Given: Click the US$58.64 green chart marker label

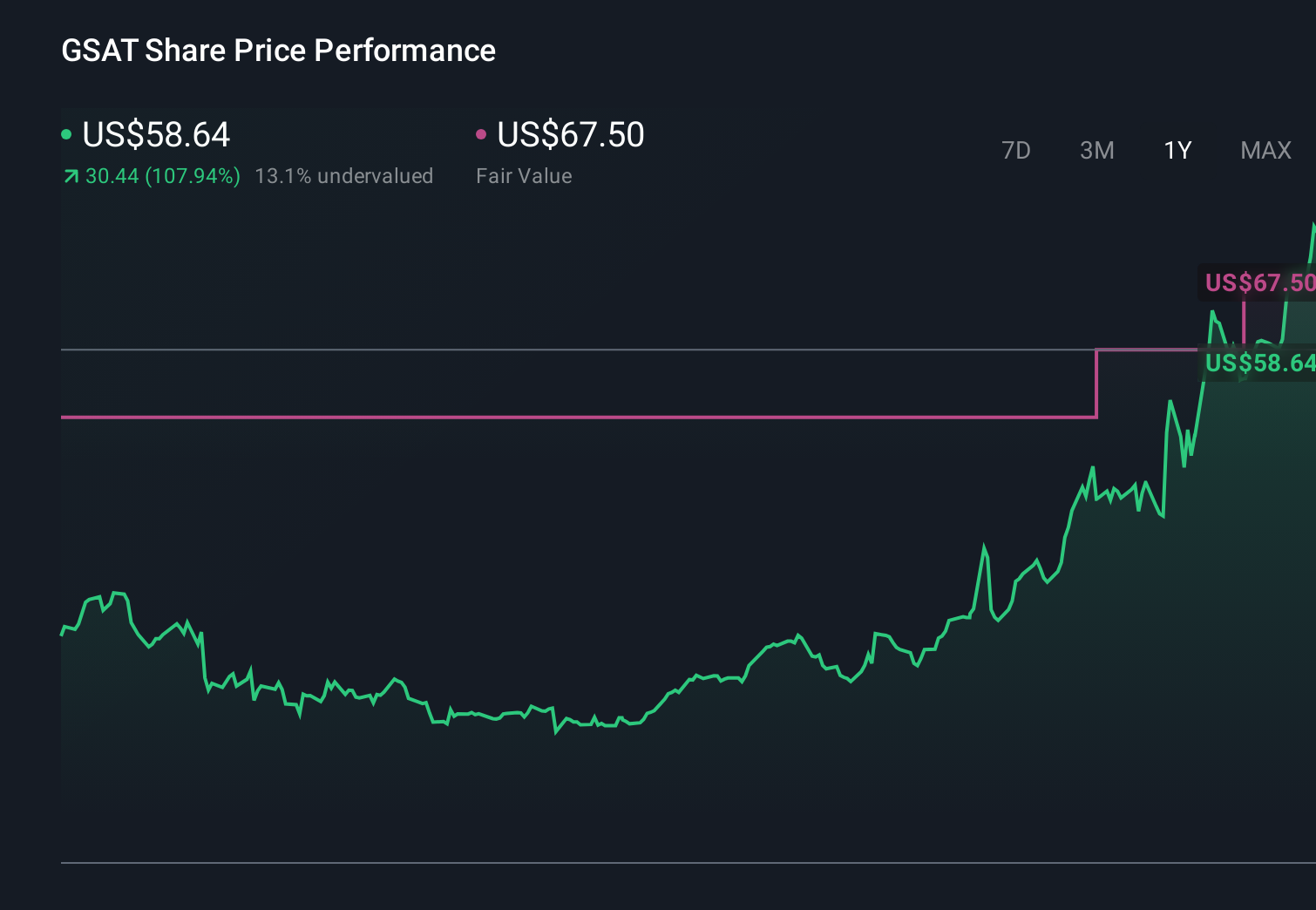Looking at the screenshot, I should pyautogui.click(x=1258, y=363).
